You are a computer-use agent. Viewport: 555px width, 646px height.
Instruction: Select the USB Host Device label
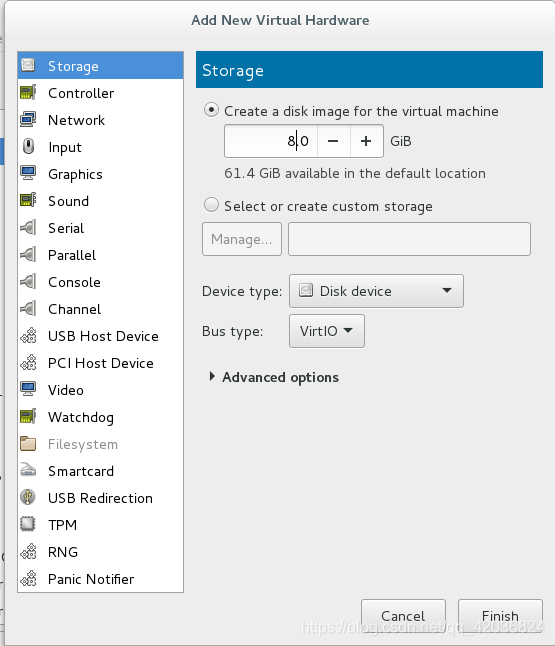[x=103, y=336]
